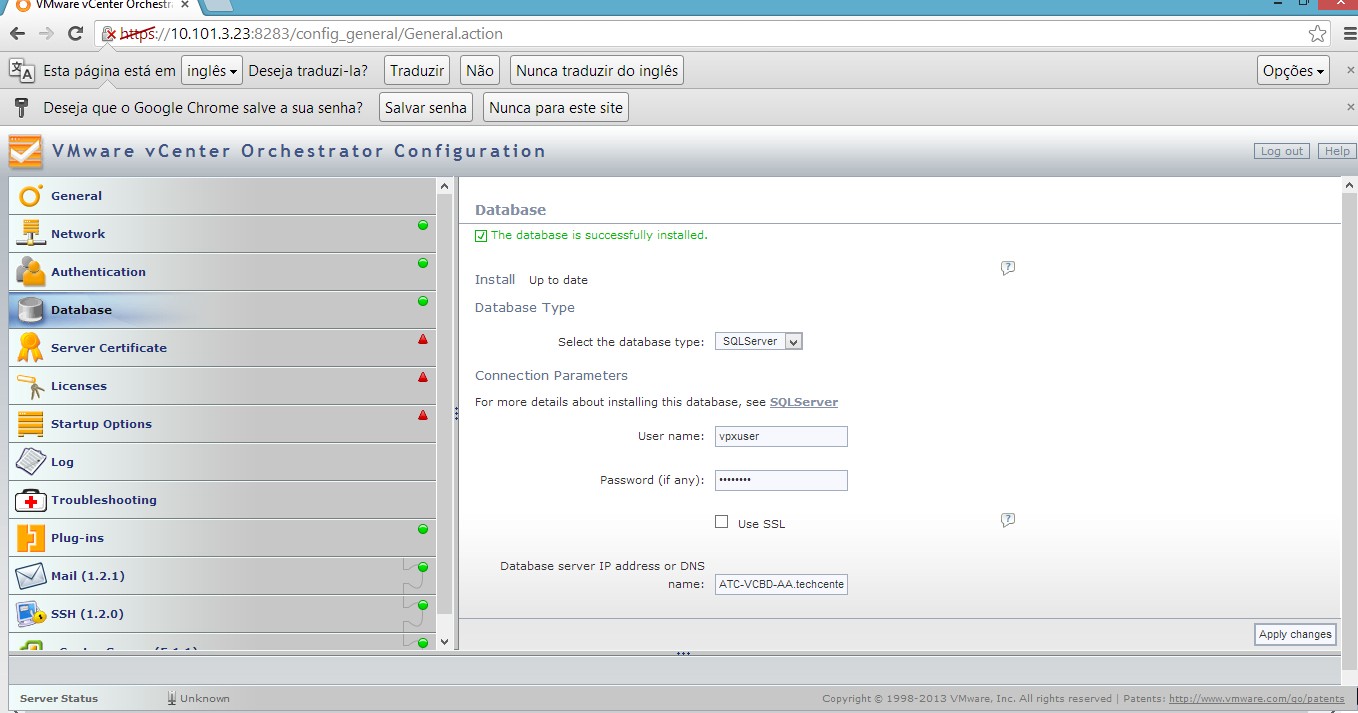Follow the SQLServer details link
The height and width of the screenshot is (713, 1358).
(x=803, y=402)
